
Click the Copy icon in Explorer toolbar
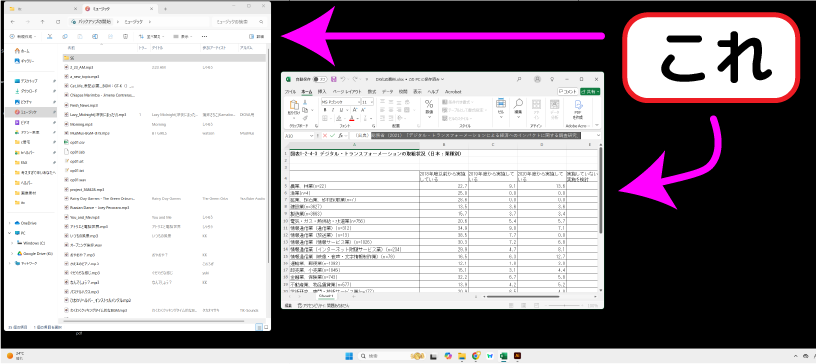65,36
